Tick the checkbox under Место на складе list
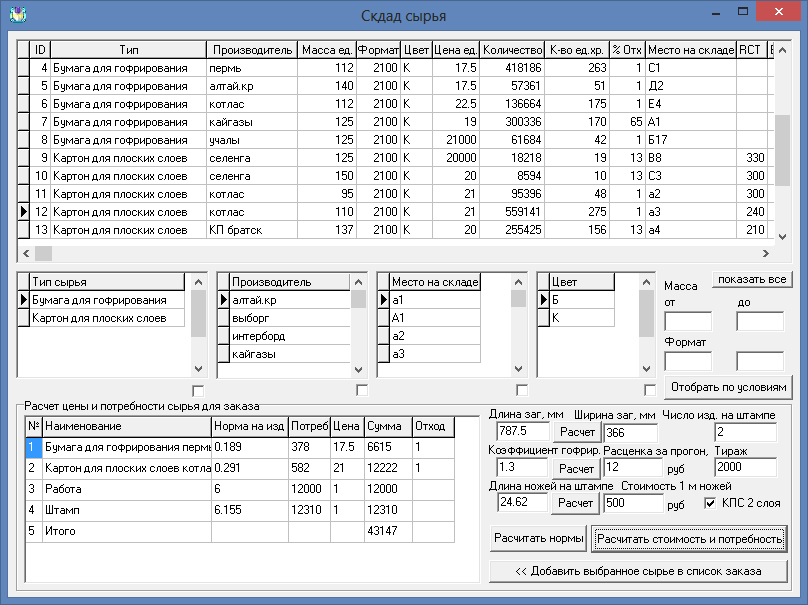Viewport: 808px width, 605px height. tap(522, 390)
